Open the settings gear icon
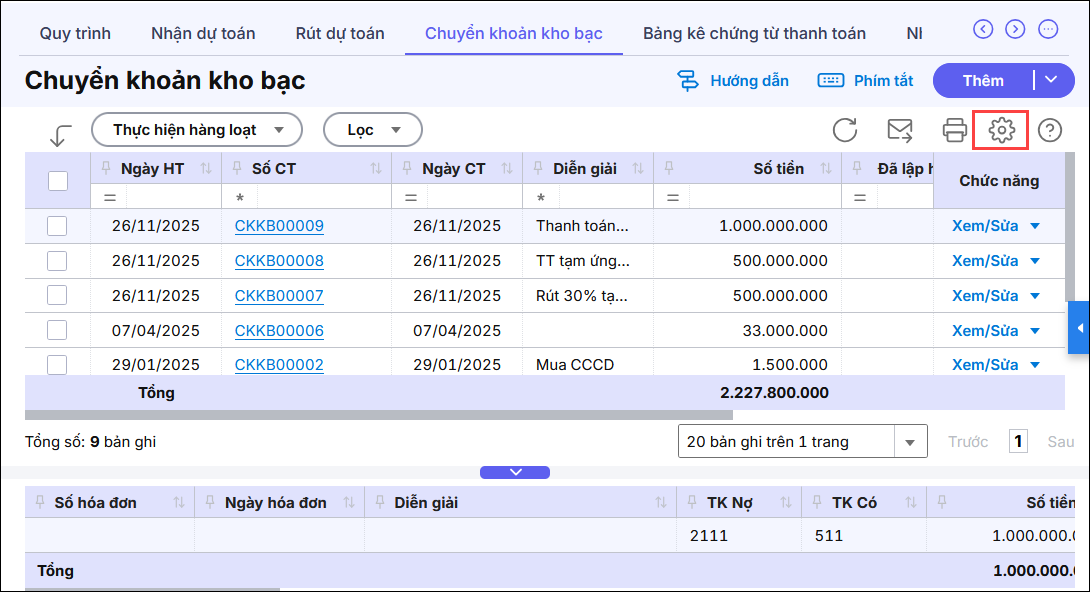This screenshot has width=1090, height=592. pos(1001,130)
